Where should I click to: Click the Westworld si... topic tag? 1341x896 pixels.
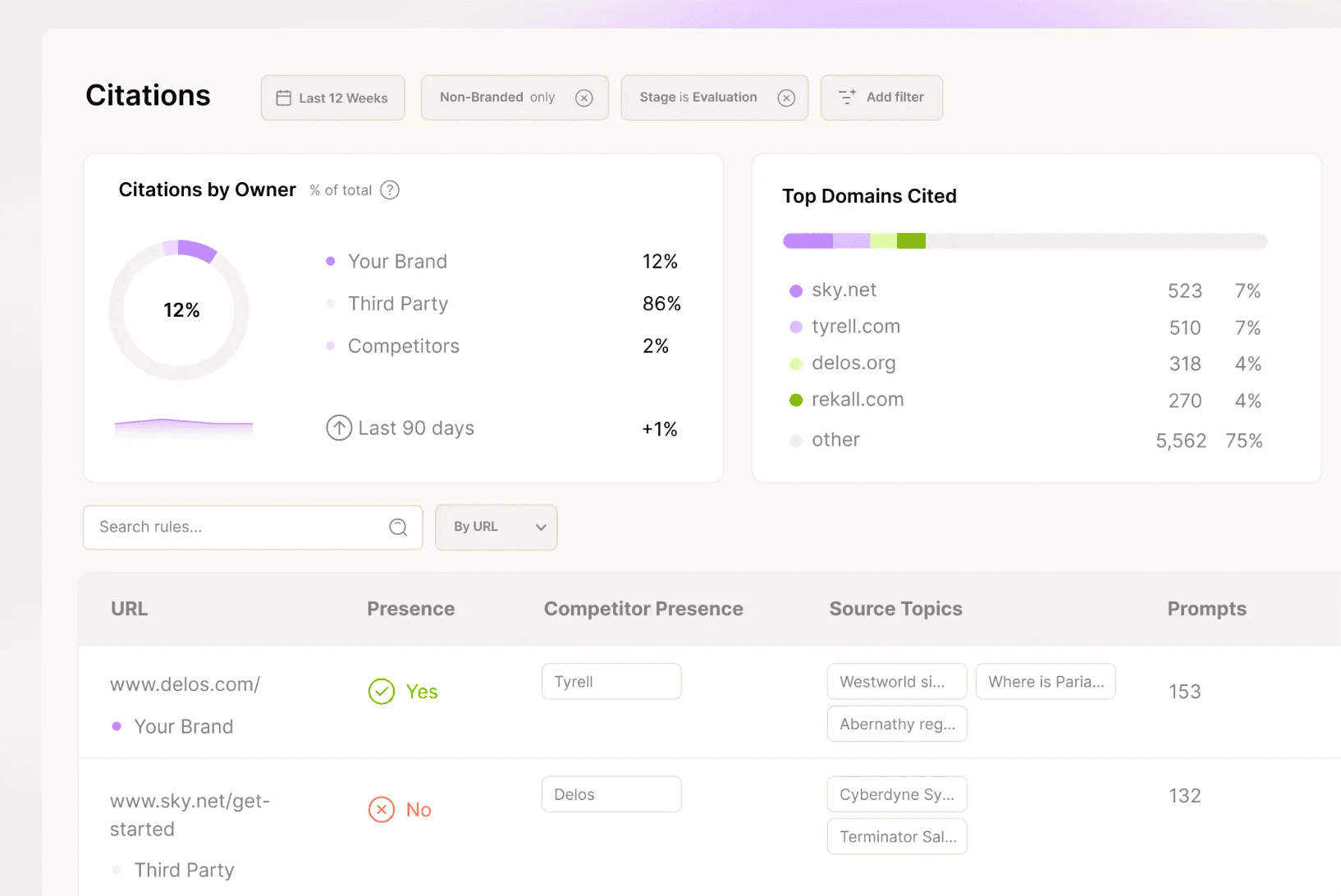click(x=897, y=682)
